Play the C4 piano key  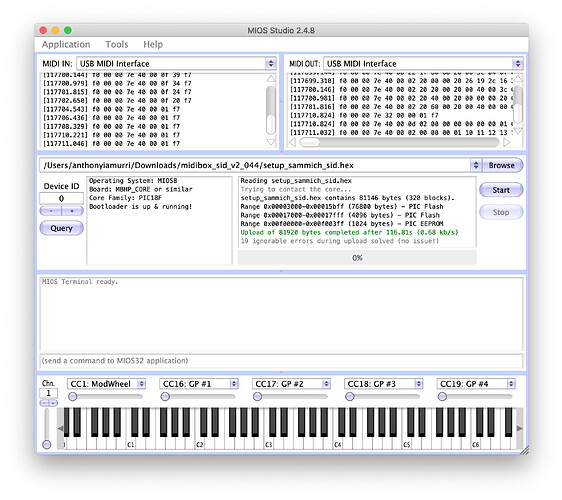[x=338, y=444]
